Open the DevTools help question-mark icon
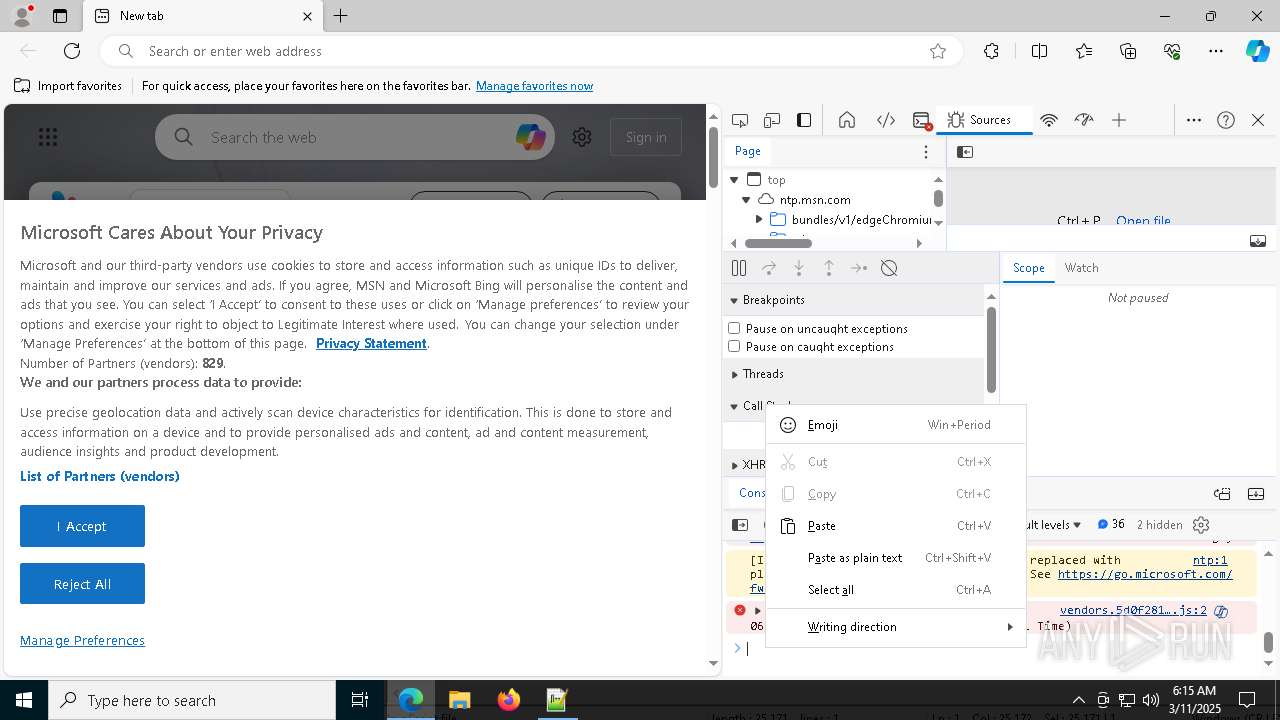1280x720 pixels. pos(1226,120)
